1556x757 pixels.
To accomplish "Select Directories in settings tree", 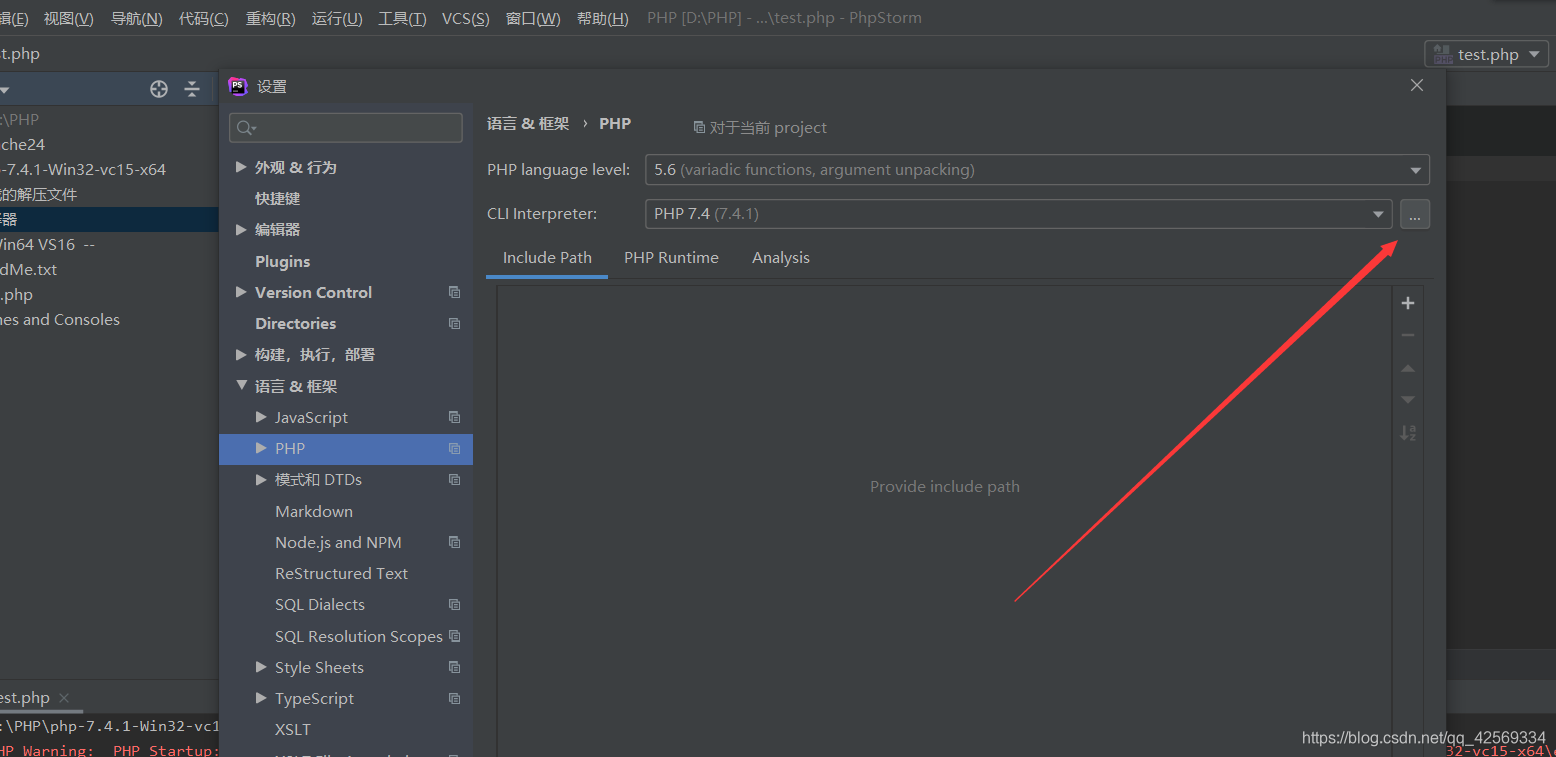I will pos(295,323).
